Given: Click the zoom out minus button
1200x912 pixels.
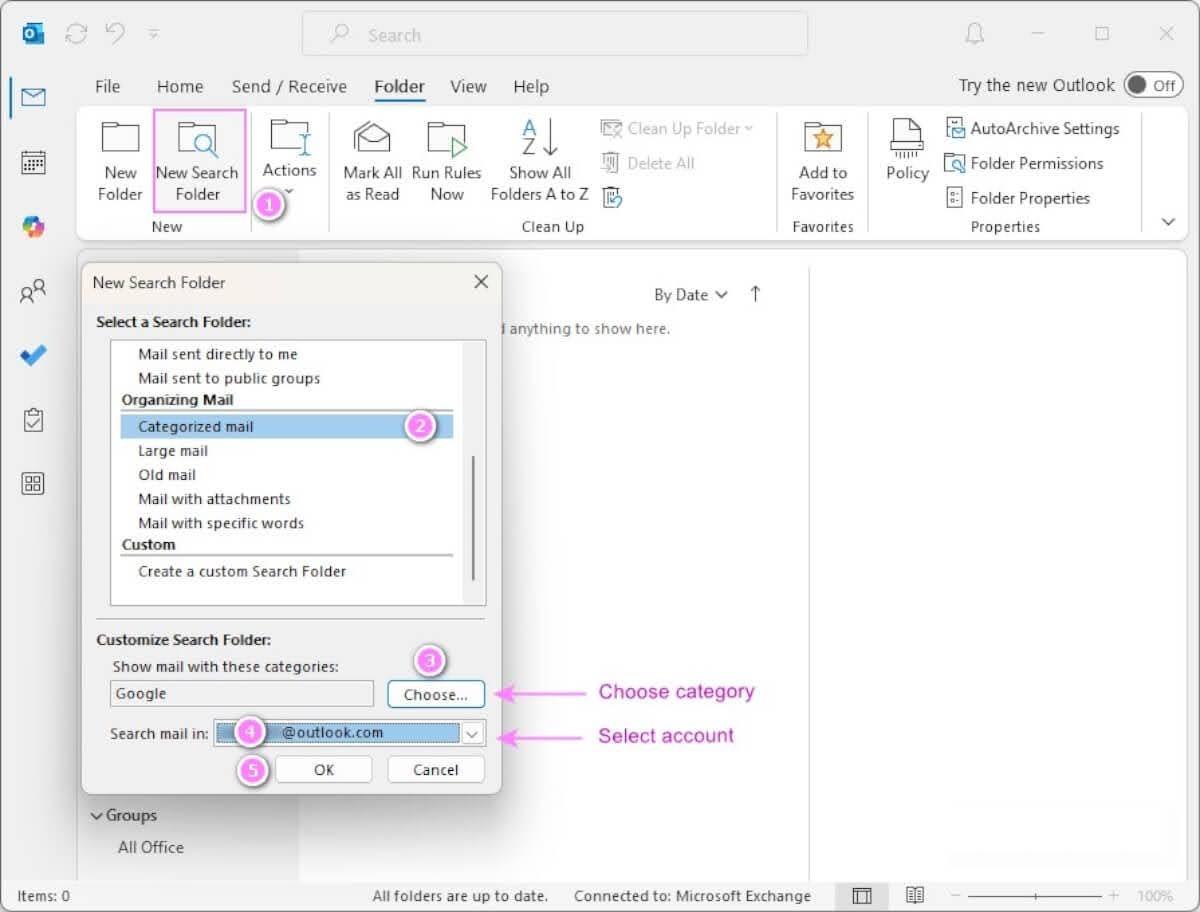Looking at the screenshot, I should click(x=955, y=896).
